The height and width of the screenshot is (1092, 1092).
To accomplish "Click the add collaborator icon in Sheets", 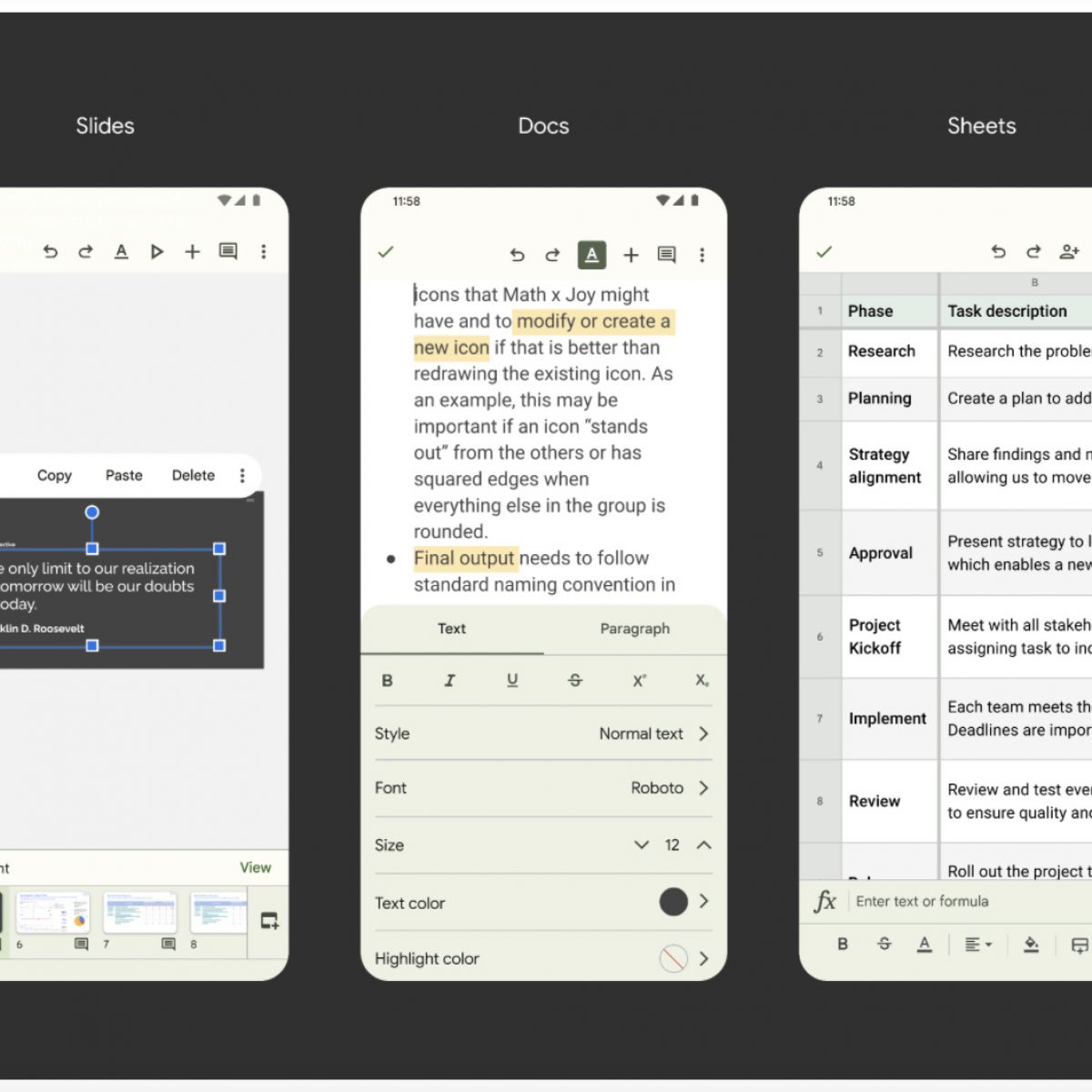I will 1069,251.
